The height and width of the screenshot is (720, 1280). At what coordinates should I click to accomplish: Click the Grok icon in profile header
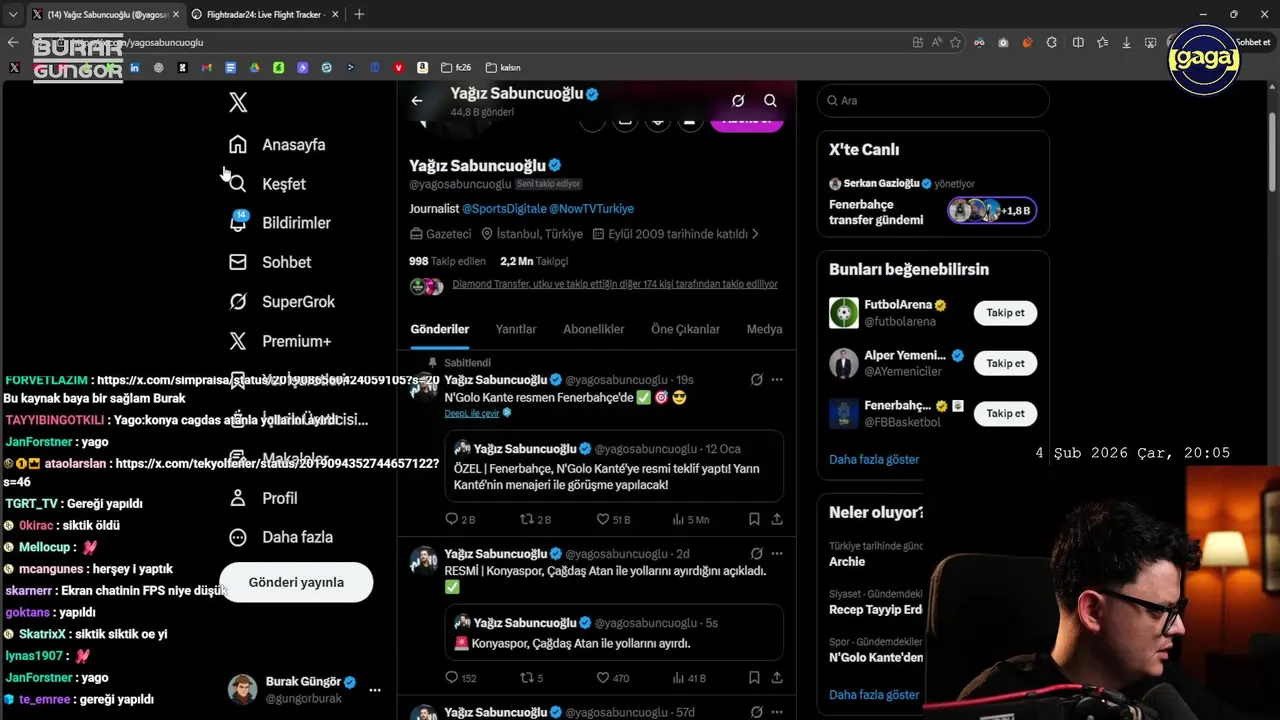tap(738, 100)
